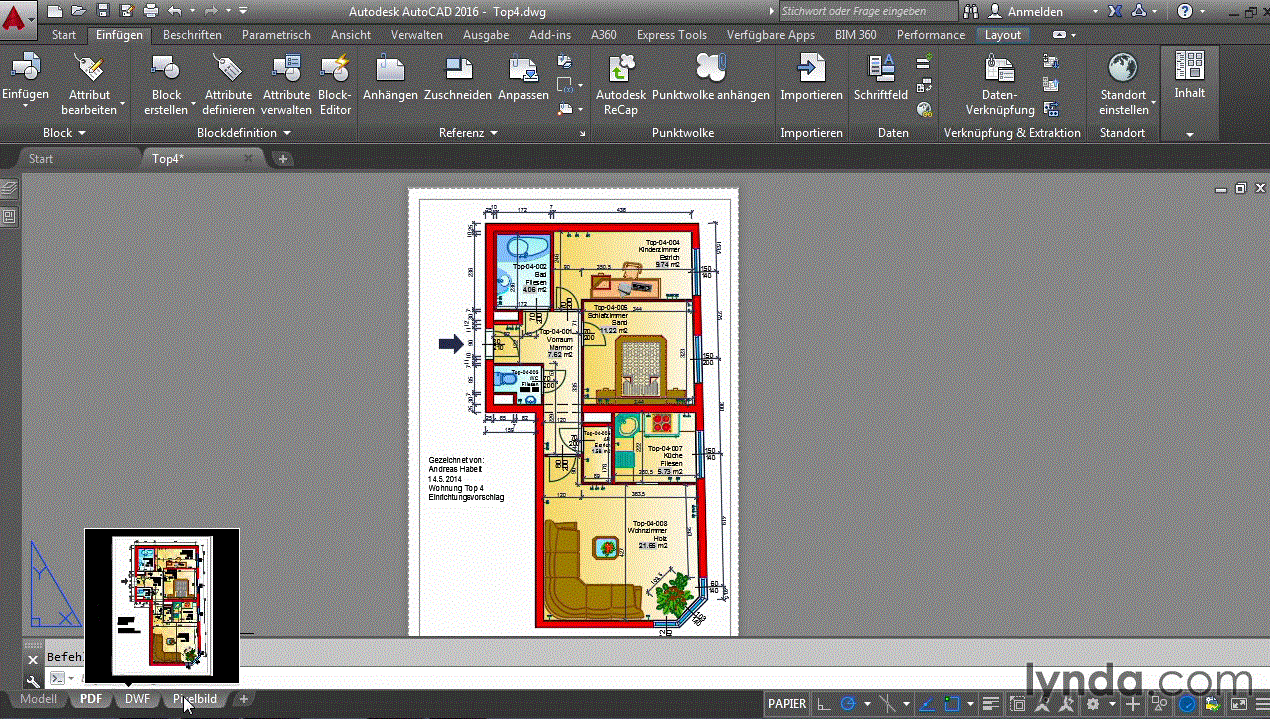
Task: Click the New drawing icon in quick access
Action: tap(55, 11)
